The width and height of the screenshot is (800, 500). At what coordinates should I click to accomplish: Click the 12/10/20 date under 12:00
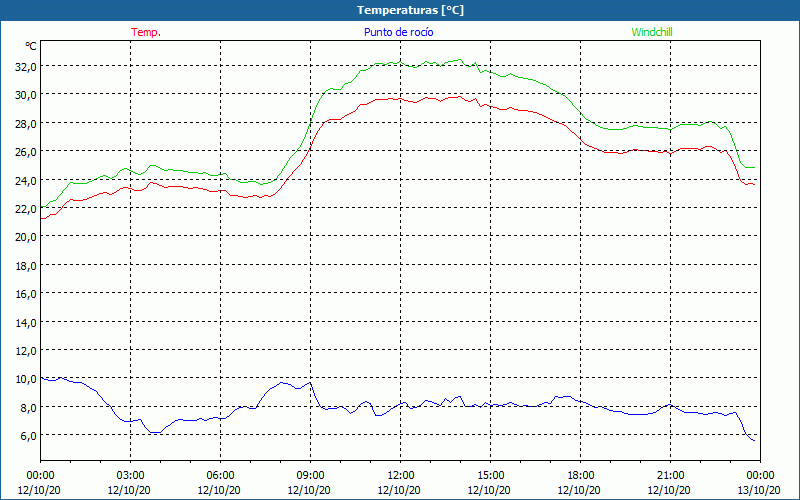pos(400,490)
